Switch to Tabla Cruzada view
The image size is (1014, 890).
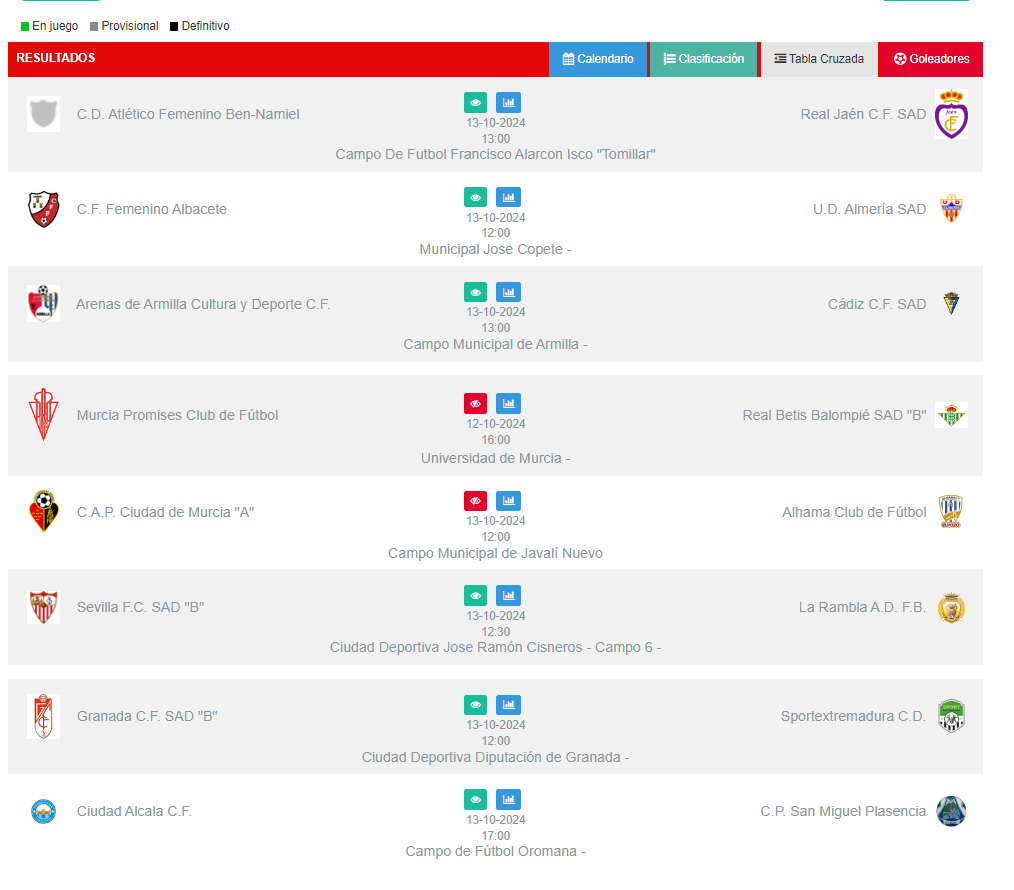[819, 59]
